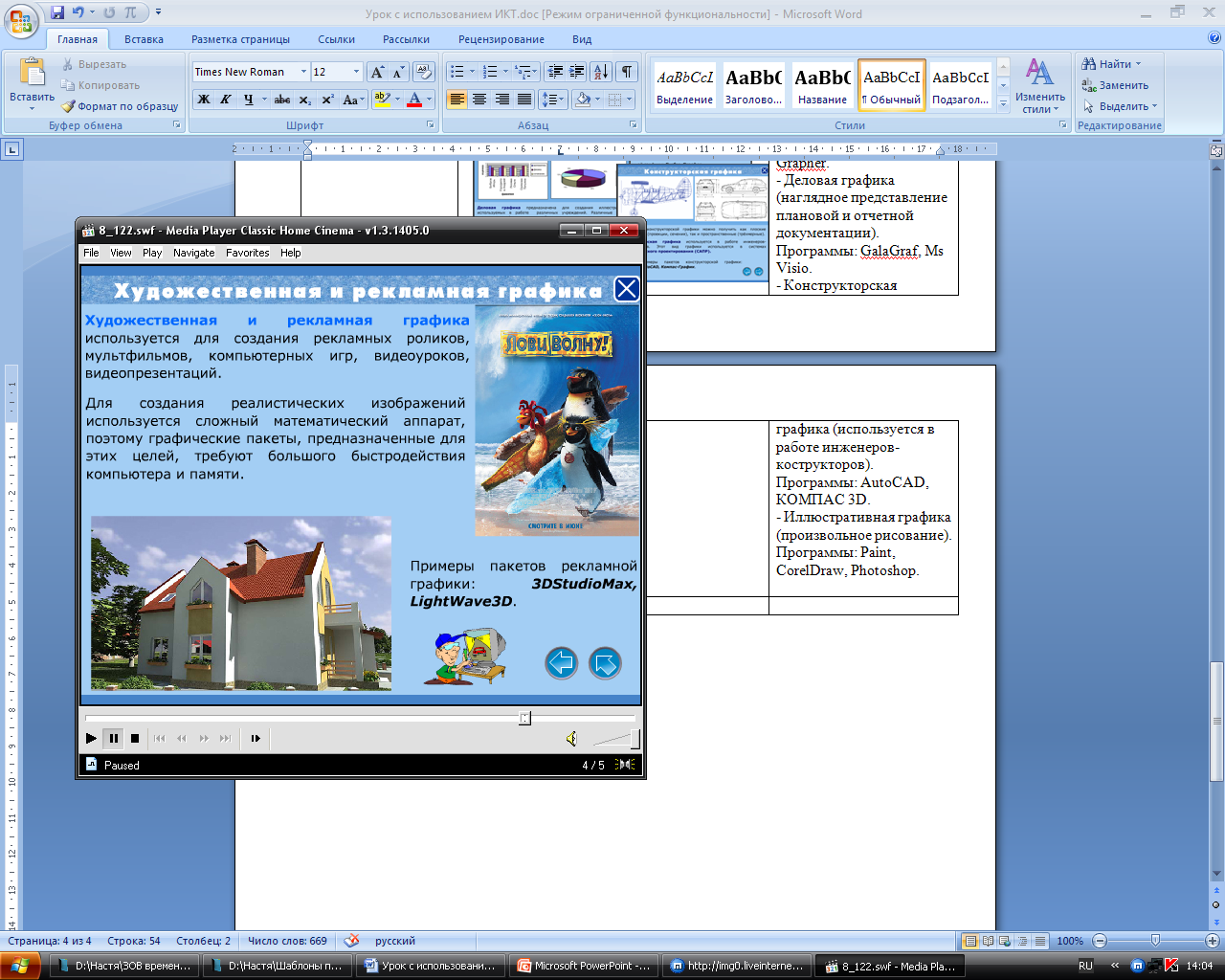Toggle strikethrough formatting
1225x980 pixels.
point(282,100)
